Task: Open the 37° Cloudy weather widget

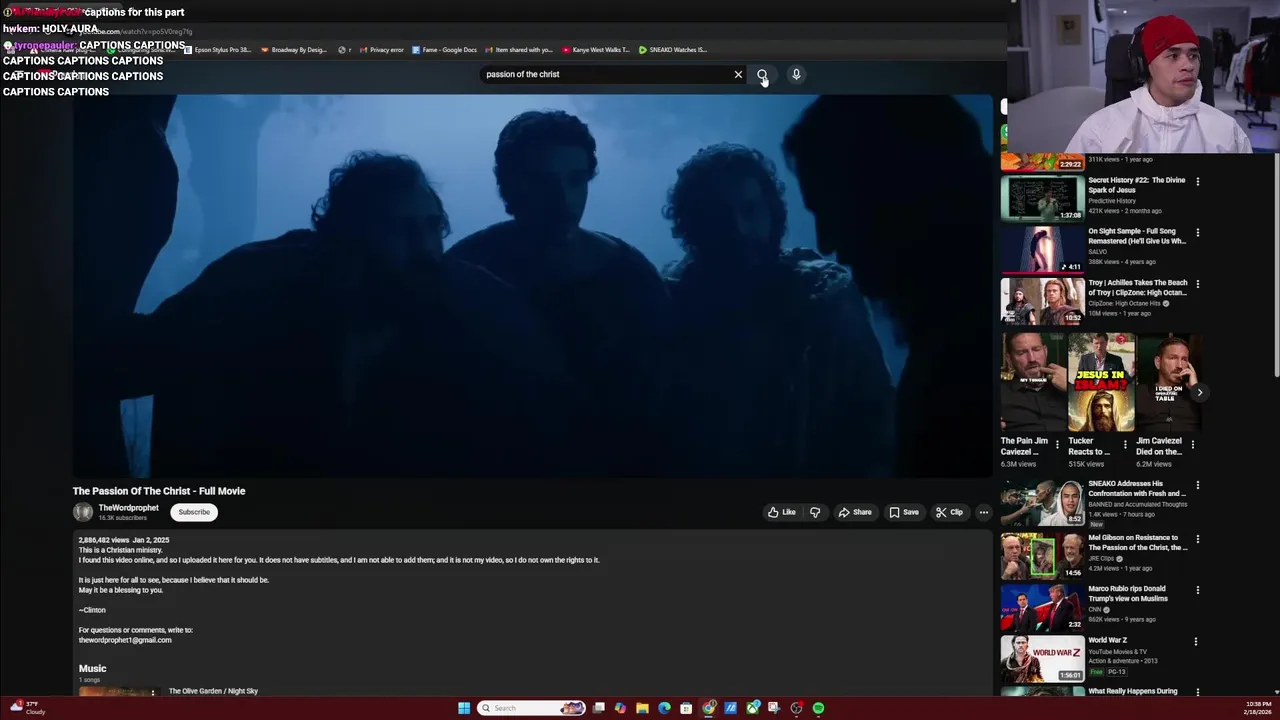Action: (x=26, y=708)
